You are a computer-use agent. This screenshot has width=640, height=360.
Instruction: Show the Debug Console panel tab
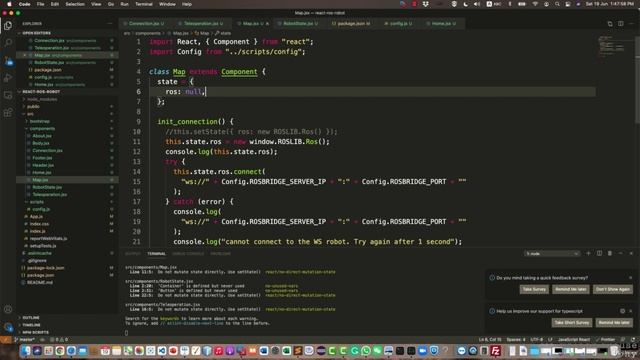click(x=188, y=253)
